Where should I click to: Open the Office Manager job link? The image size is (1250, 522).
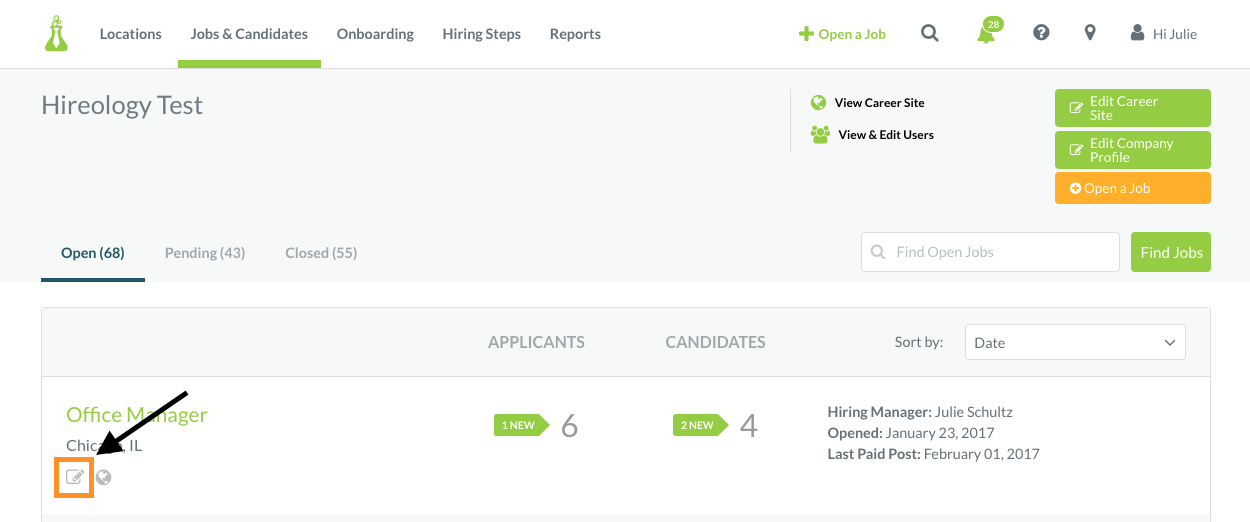tap(137, 415)
